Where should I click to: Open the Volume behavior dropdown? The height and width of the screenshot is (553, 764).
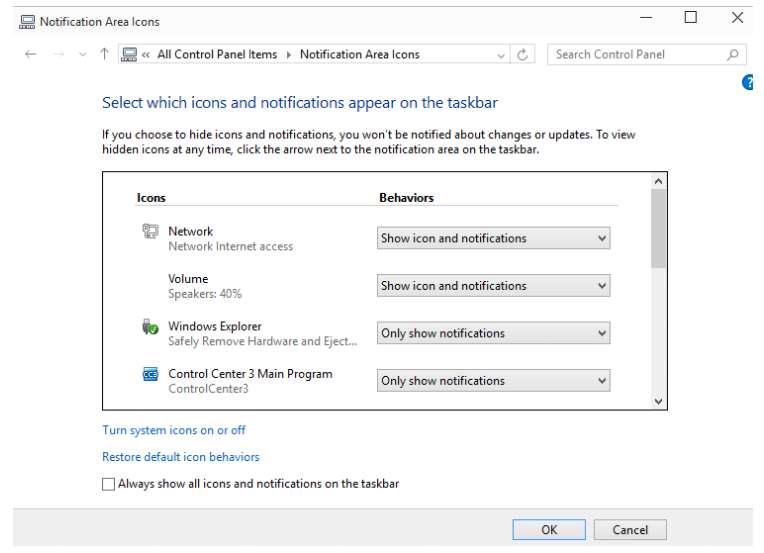tap(494, 286)
